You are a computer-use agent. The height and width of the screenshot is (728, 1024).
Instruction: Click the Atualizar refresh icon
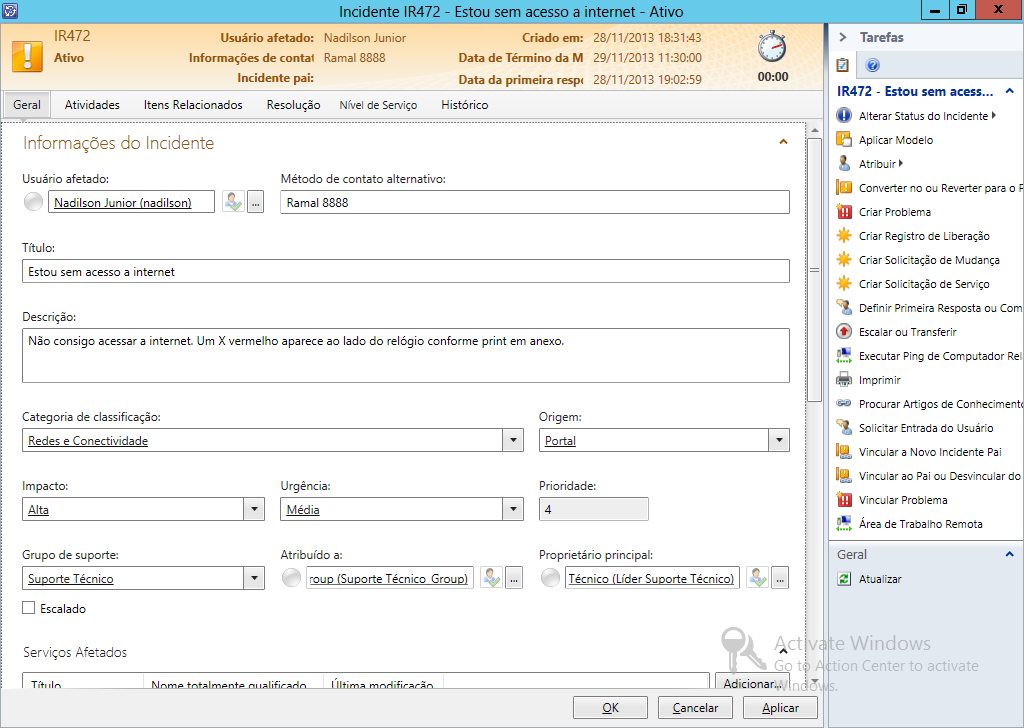[844, 578]
